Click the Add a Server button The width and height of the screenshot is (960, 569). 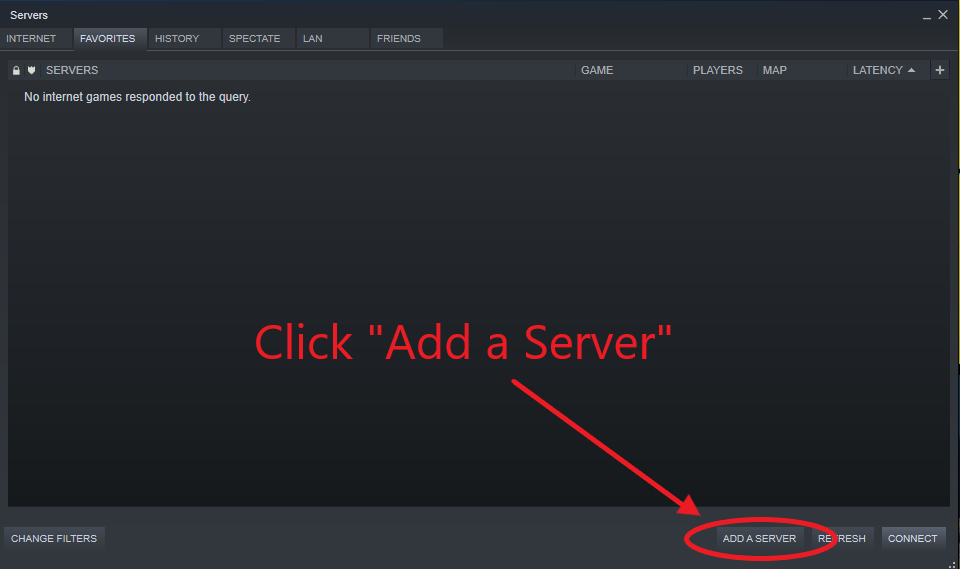click(x=759, y=538)
